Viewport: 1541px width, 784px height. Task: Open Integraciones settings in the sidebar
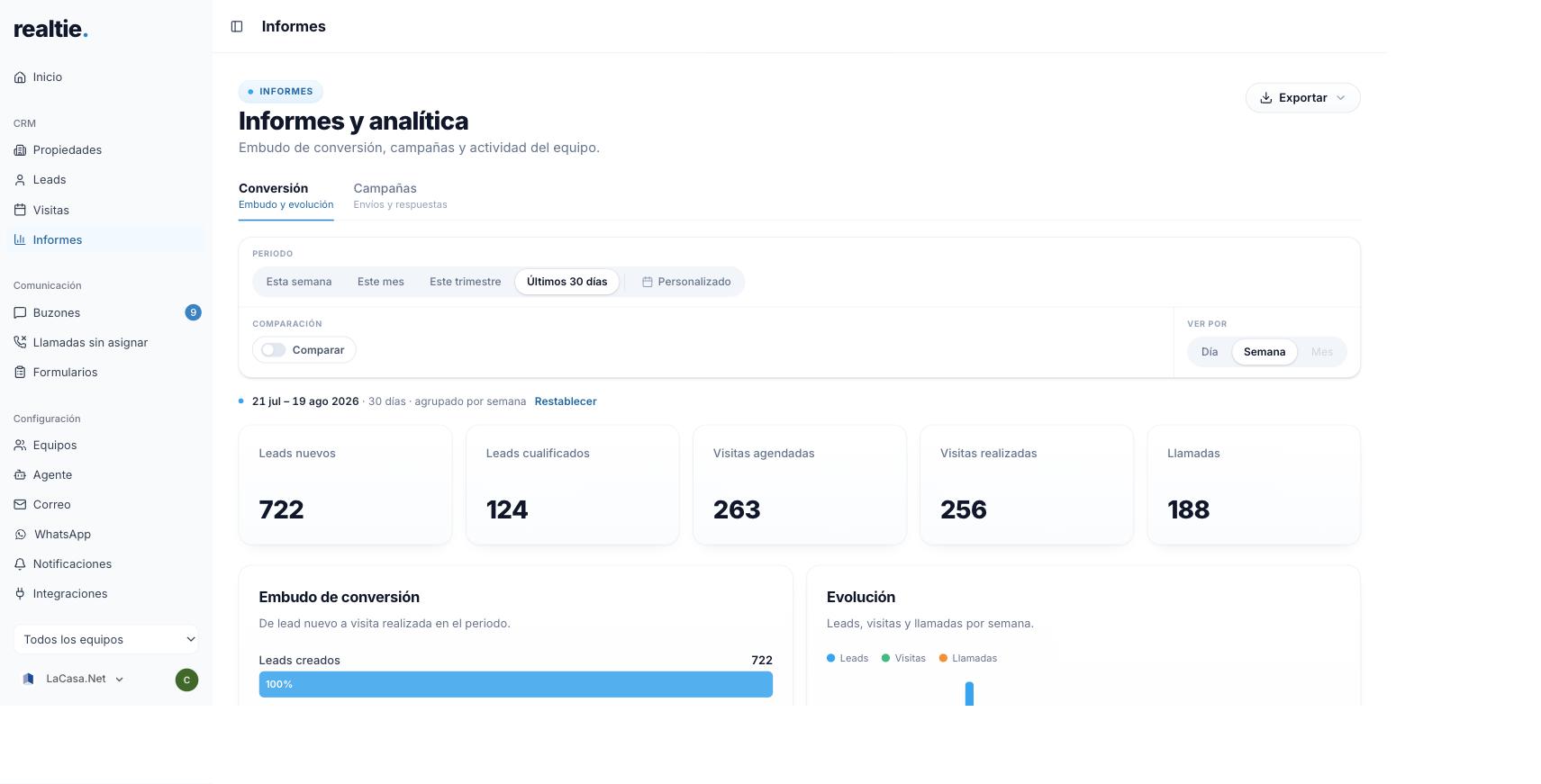(x=106, y=594)
